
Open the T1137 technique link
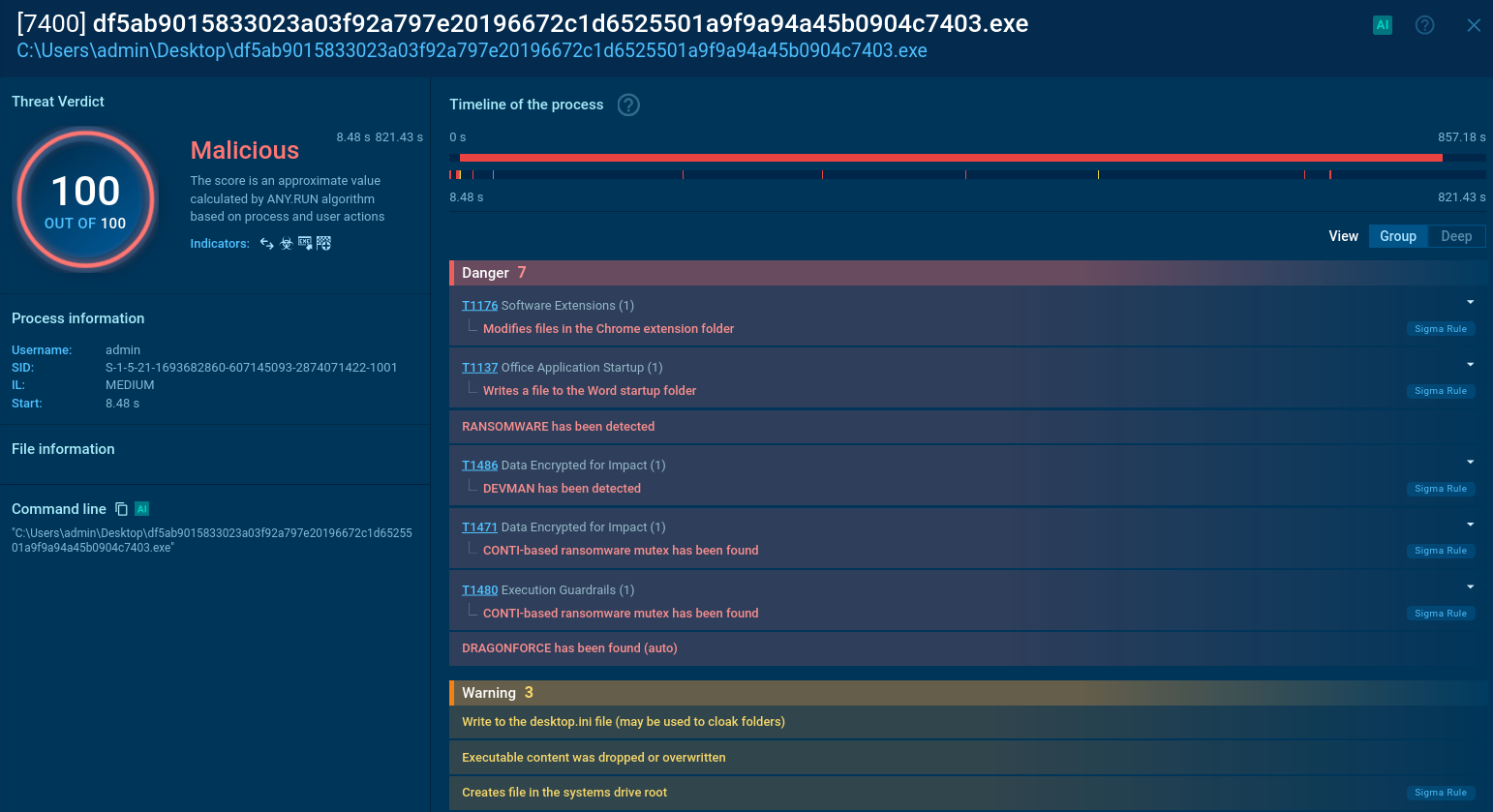[x=479, y=368]
